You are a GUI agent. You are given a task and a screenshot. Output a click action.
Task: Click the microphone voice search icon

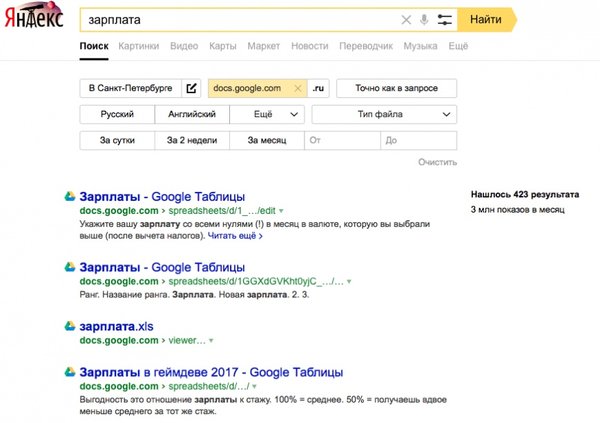coord(424,20)
